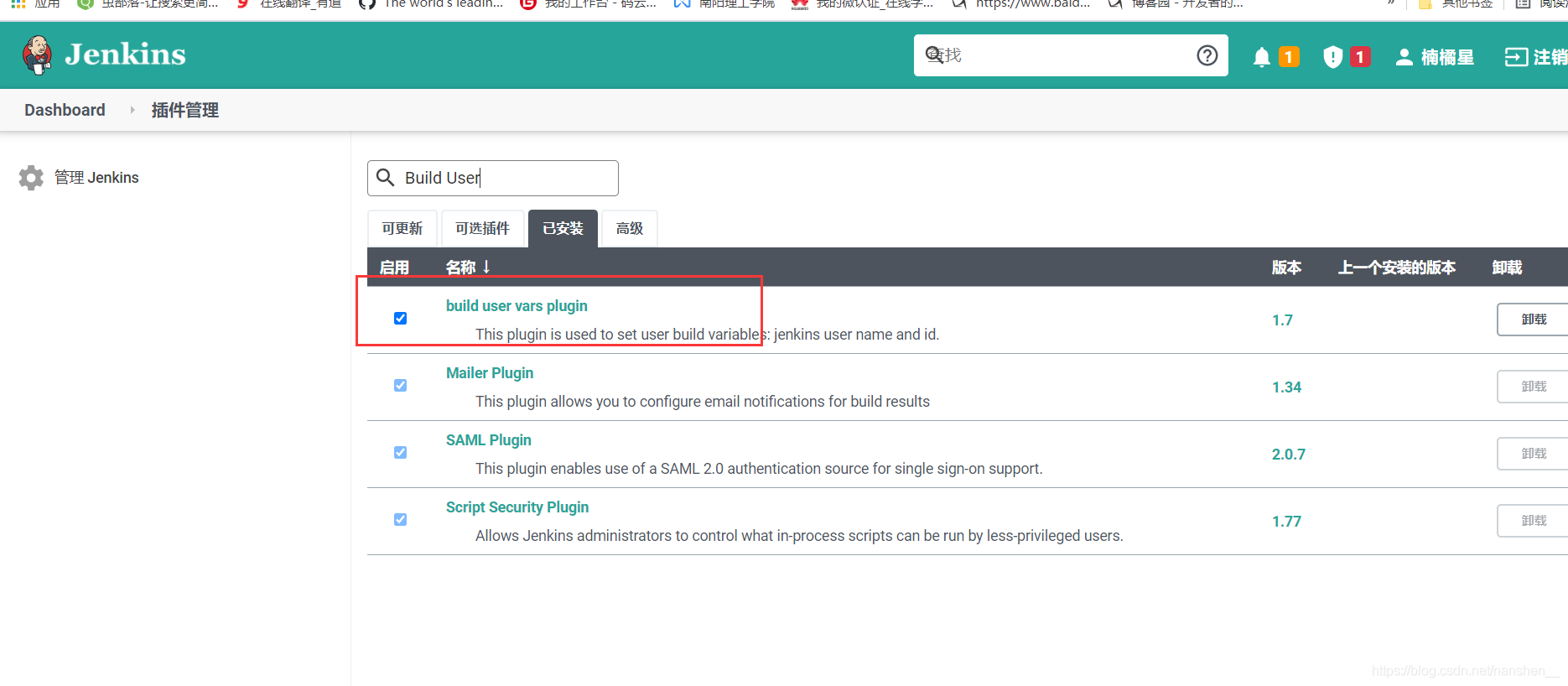
Task: Click the search help question mark icon
Action: click(1207, 55)
